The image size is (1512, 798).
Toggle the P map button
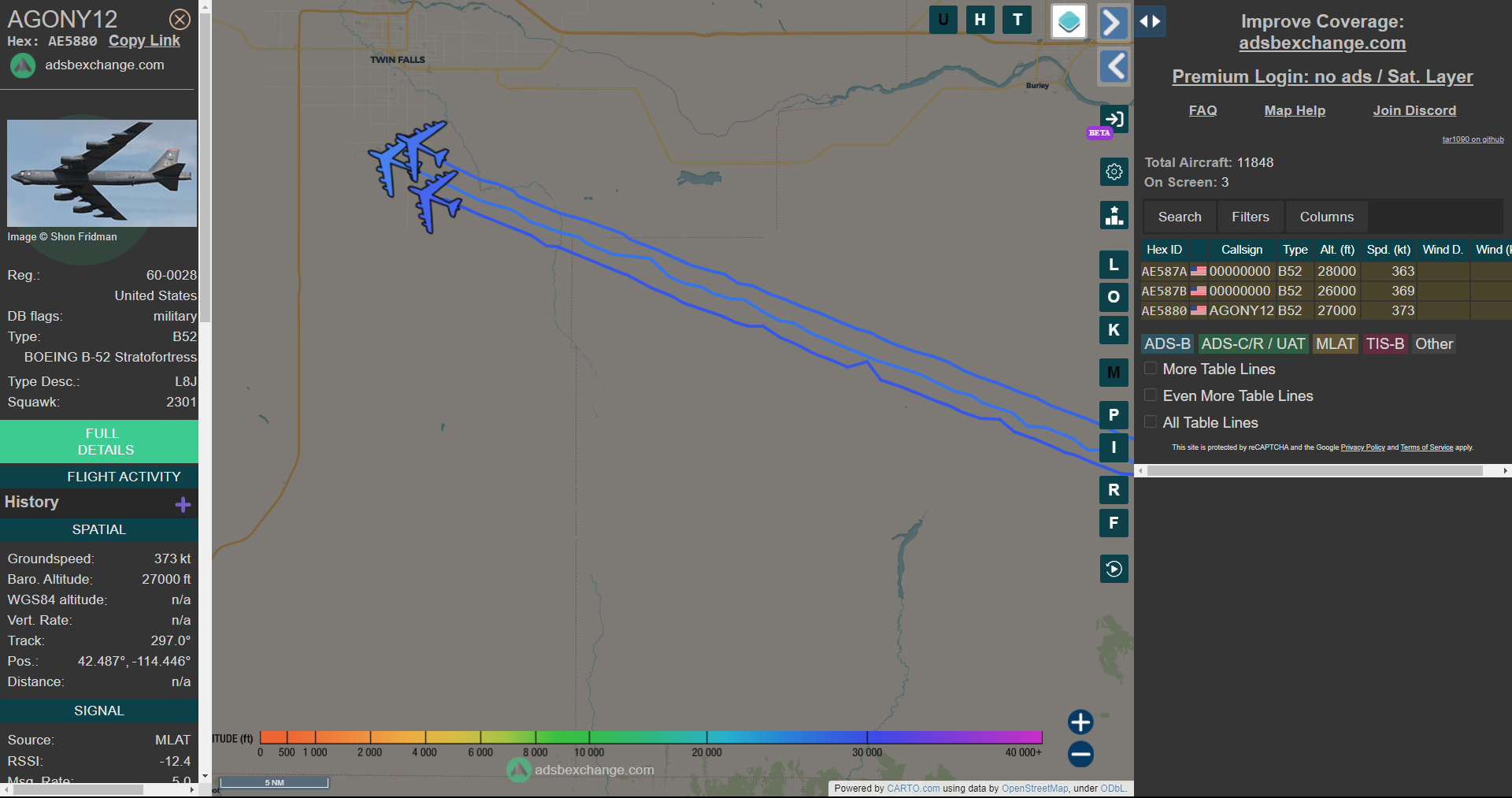click(1114, 414)
